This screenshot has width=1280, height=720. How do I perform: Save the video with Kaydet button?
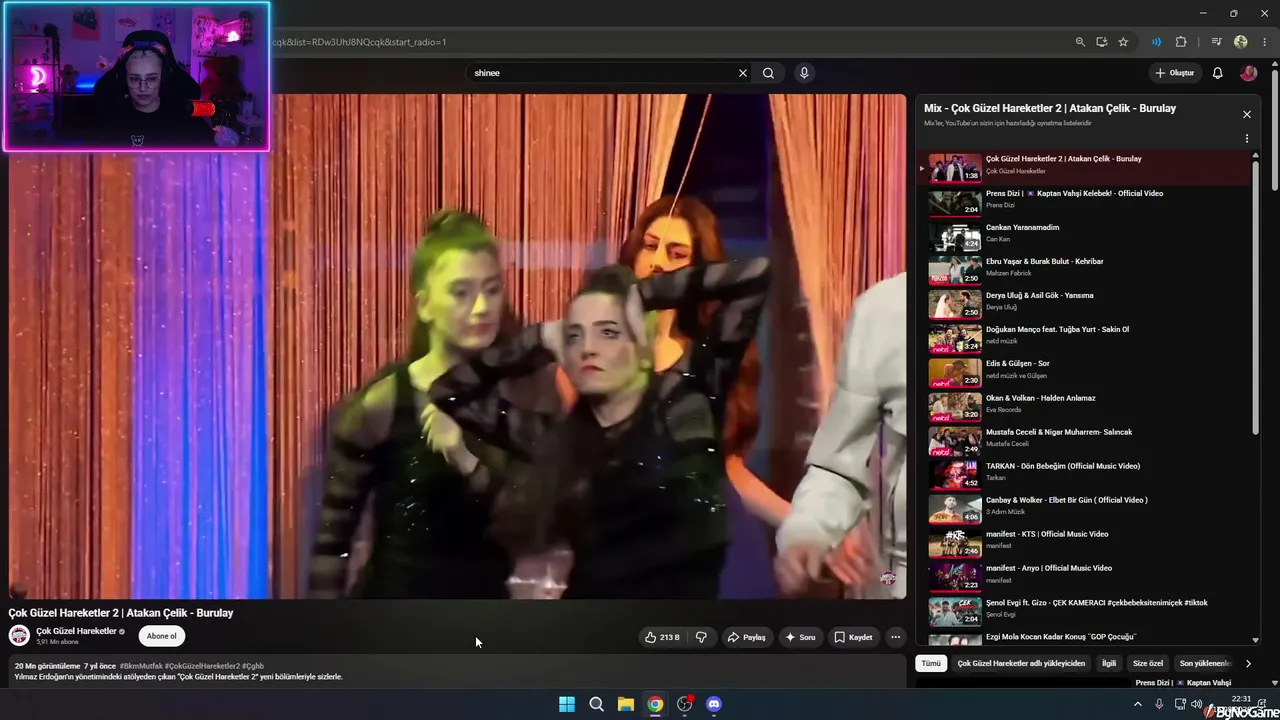pos(853,637)
